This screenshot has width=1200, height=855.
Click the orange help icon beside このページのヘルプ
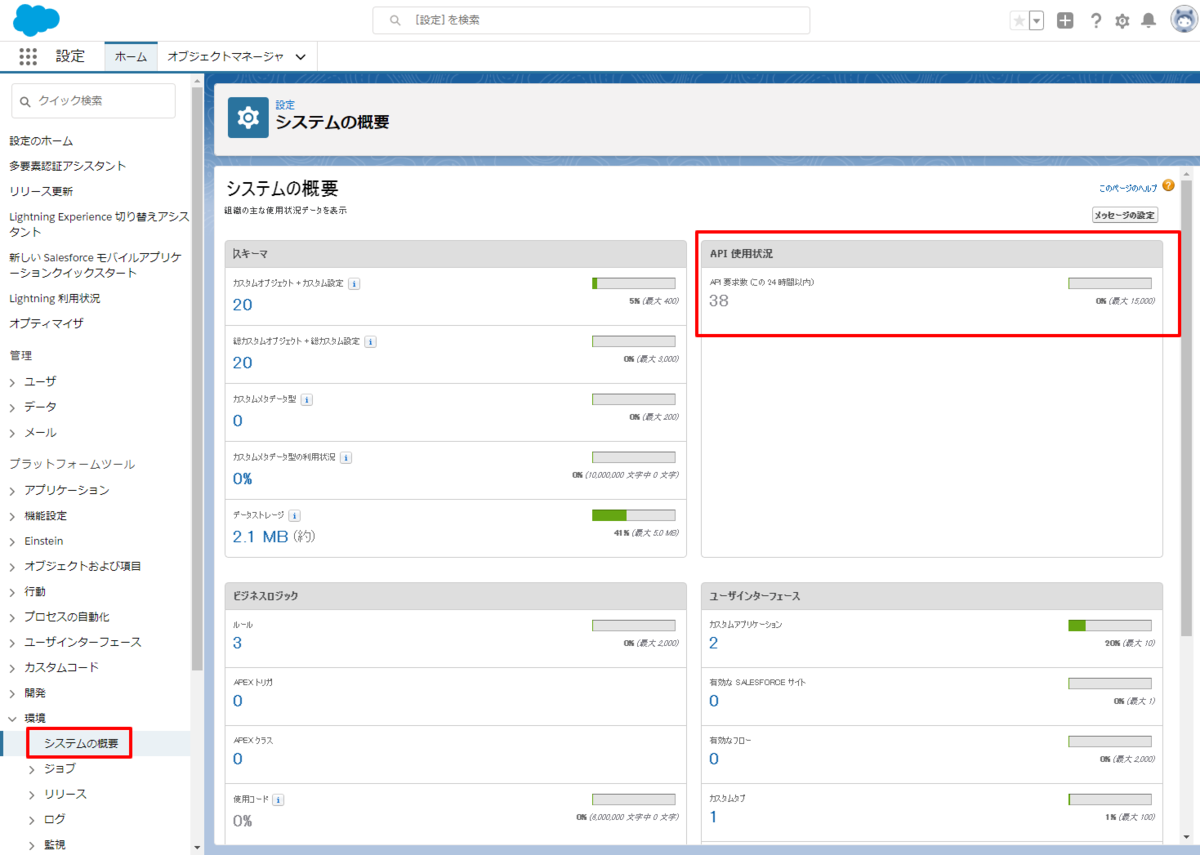point(1167,187)
